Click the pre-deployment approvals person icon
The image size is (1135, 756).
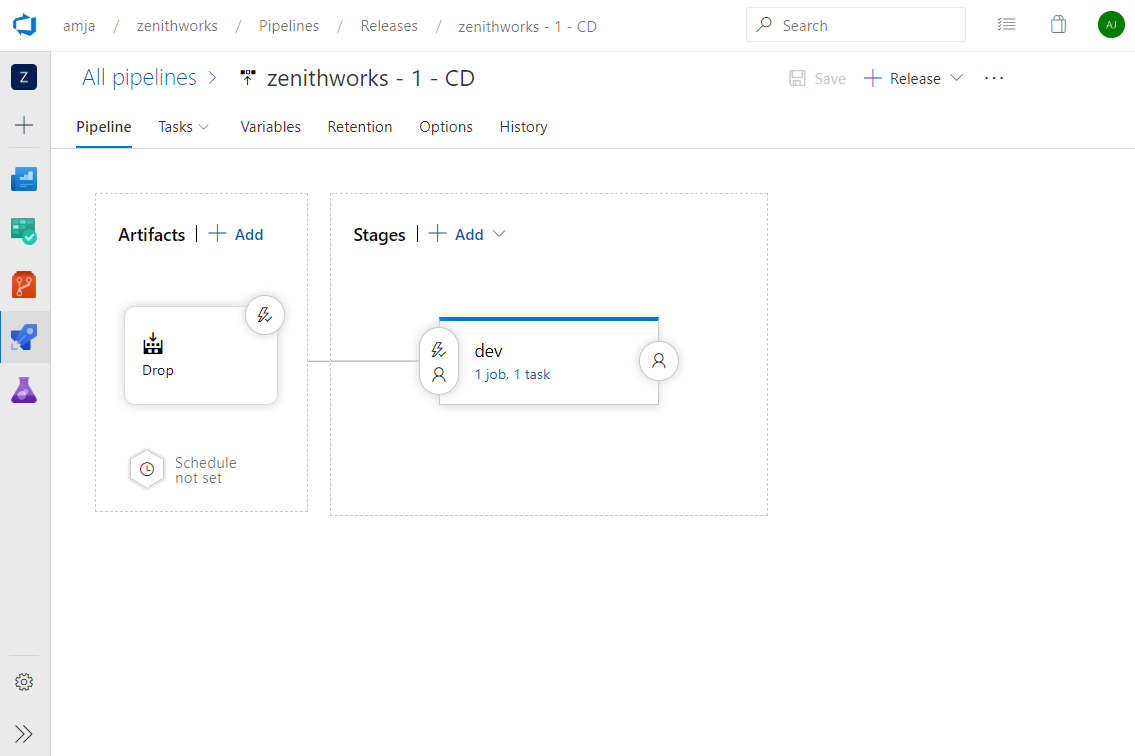click(438, 374)
